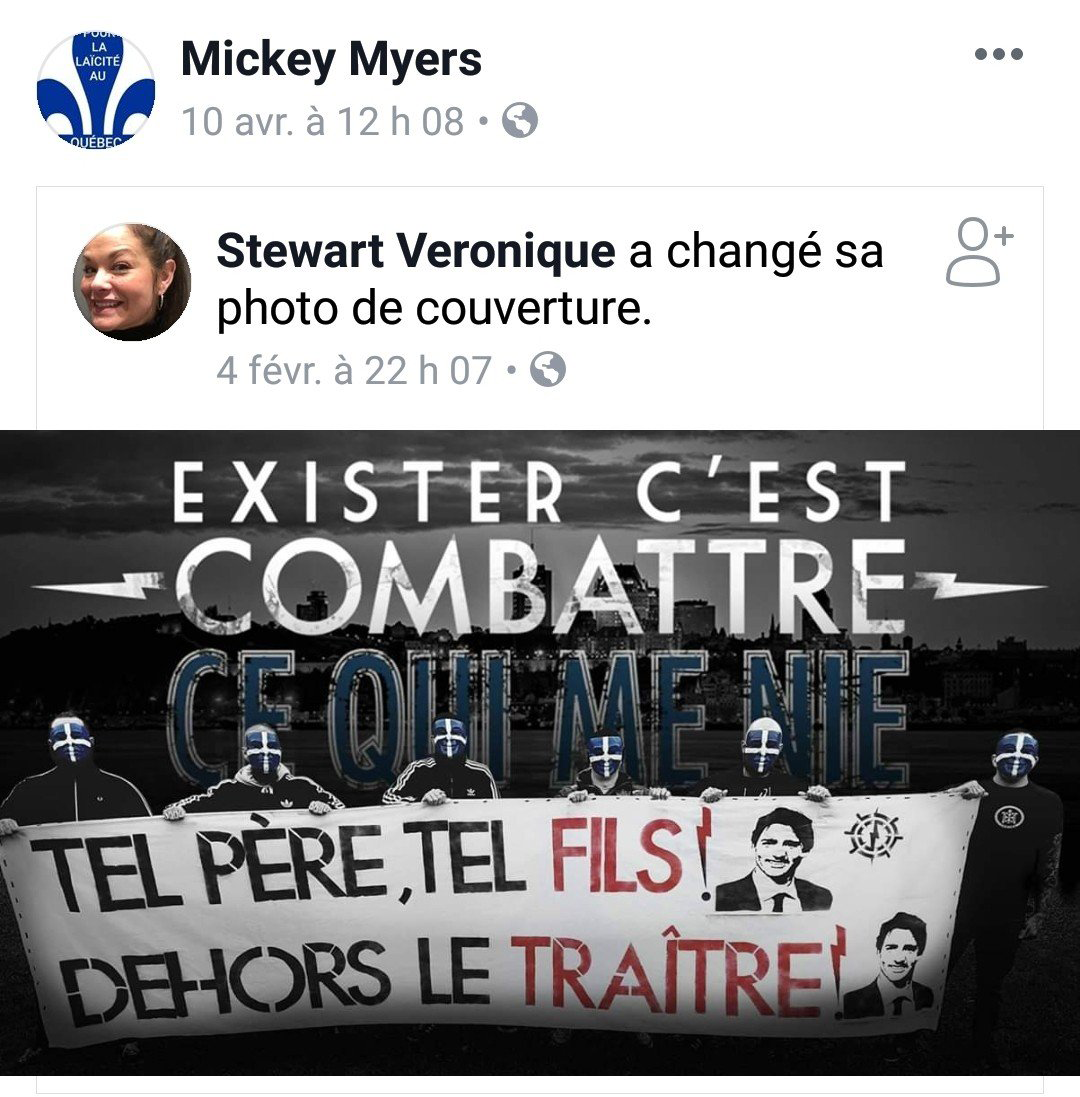This screenshot has height=1097, width=1080.
Task: Open the three-dot post options menu
Action: 999,54
